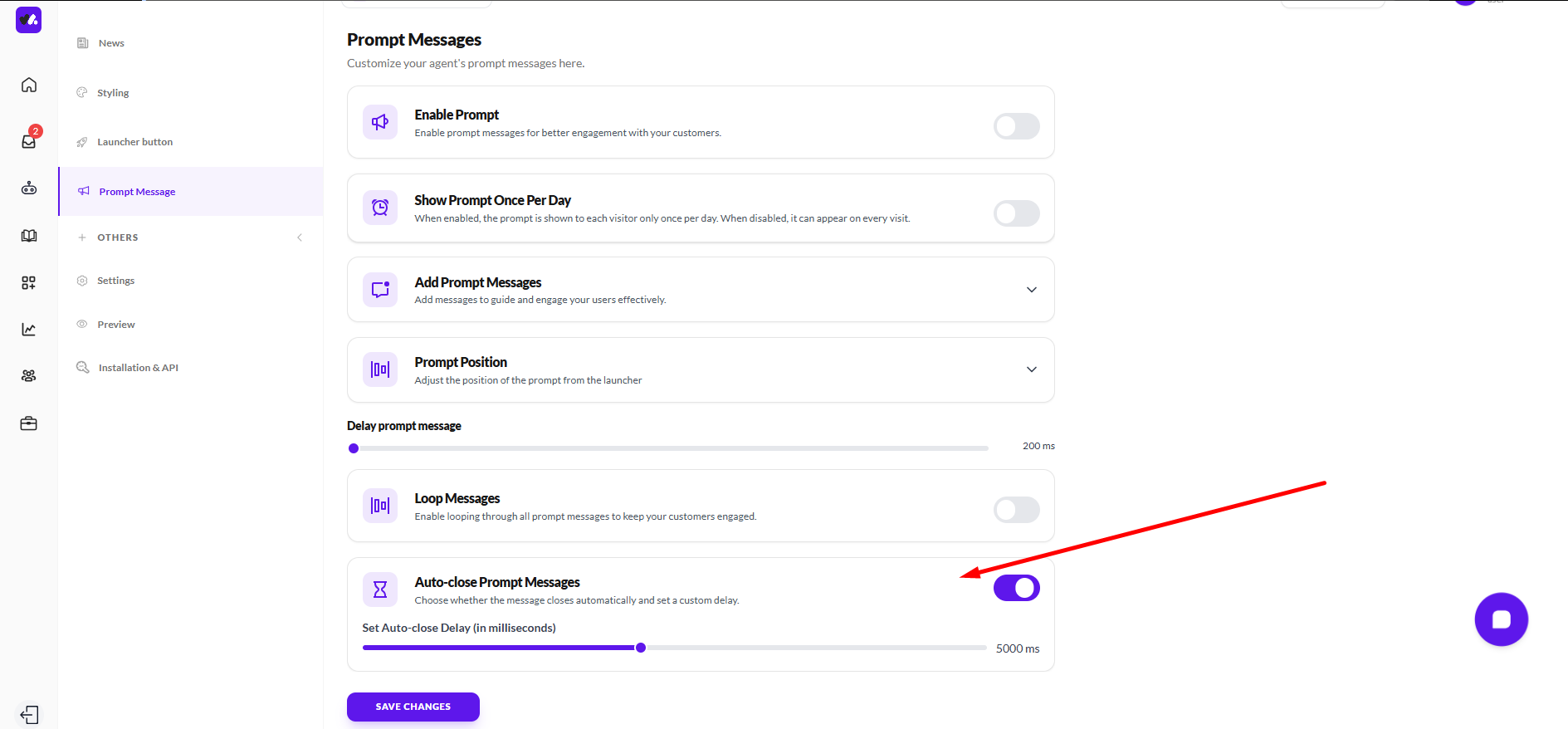
Task: Open the bot agent icon in rail
Action: 29,188
